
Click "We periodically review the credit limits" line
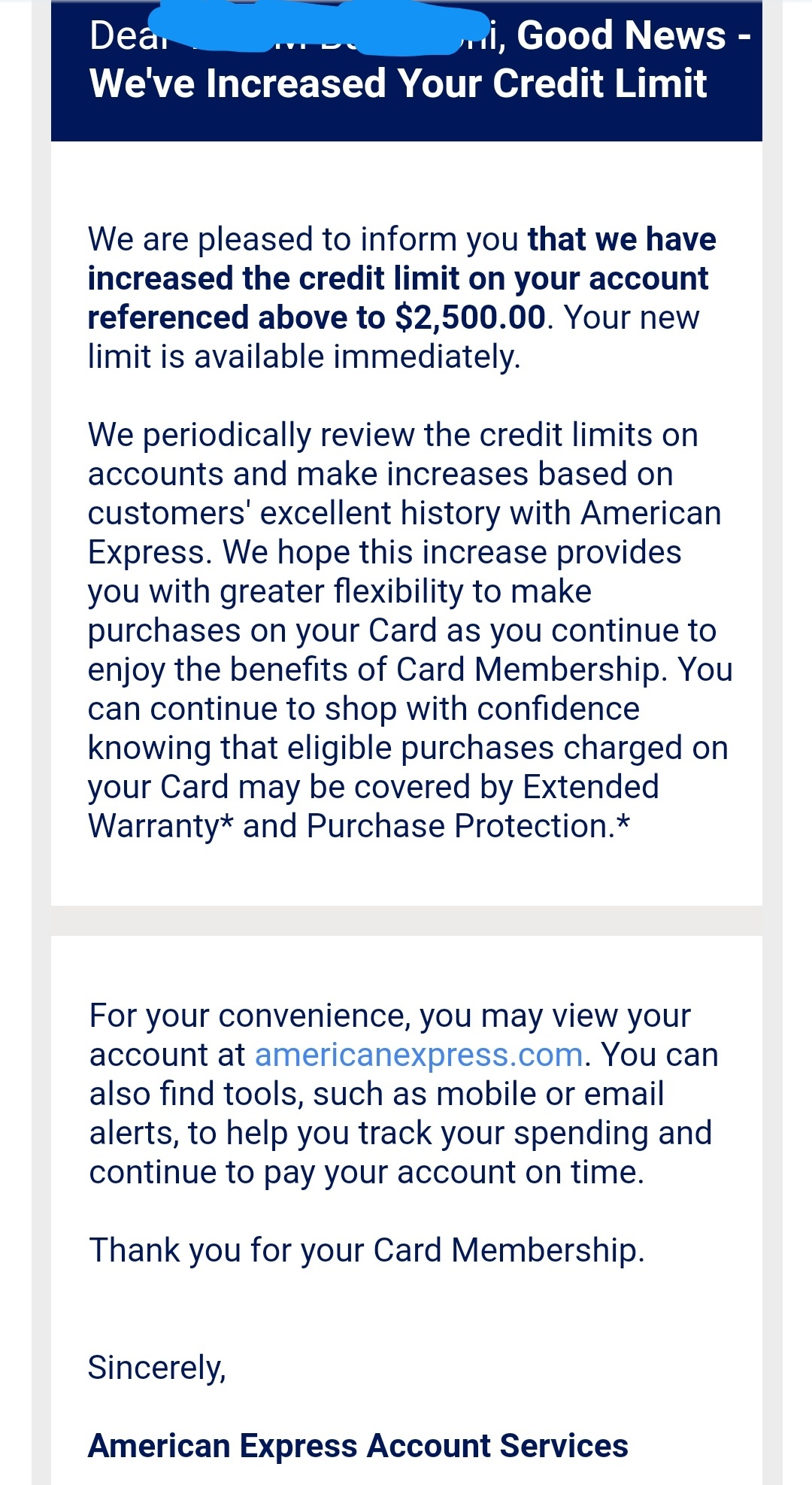point(393,435)
